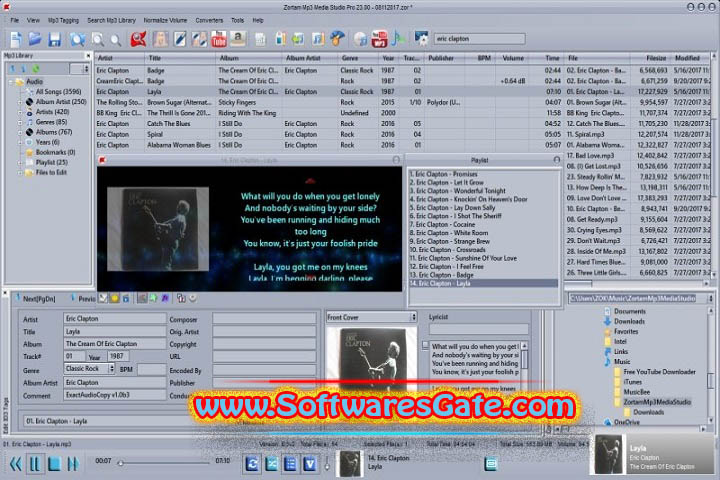
Task: Click the yellow circle icon in tag editor toolbar
Action: (x=114, y=299)
